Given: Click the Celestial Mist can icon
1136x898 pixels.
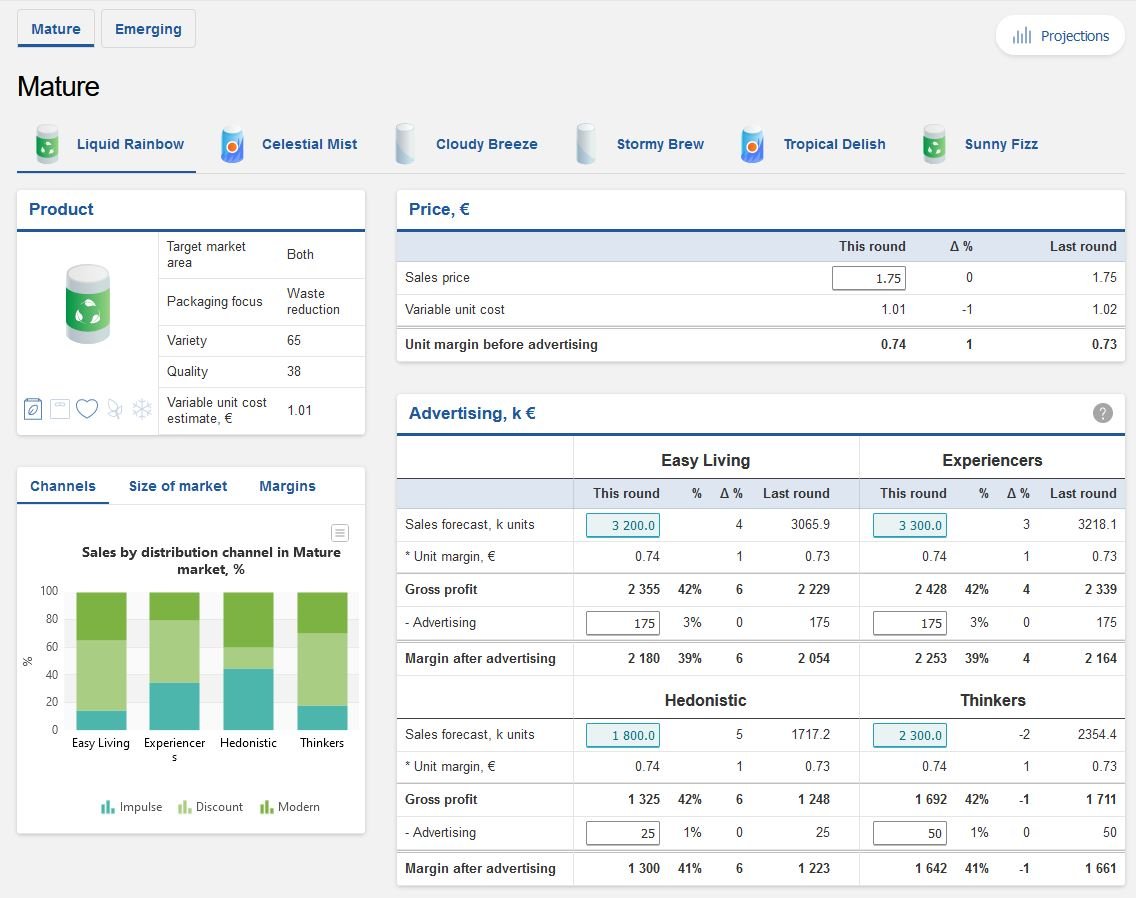Looking at the screenshot, I should click(232, 144).
